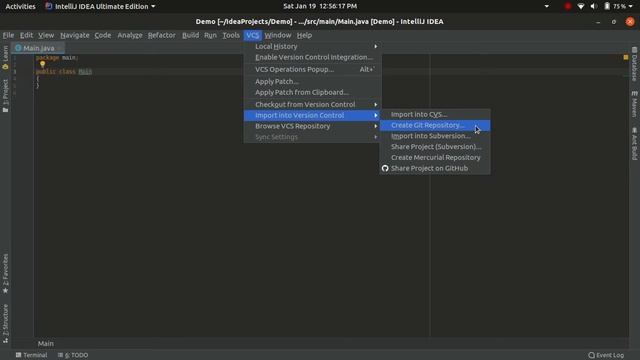640x360 pixels.
Task: Click the volume speaker icon
Action: [x=593, y=6]
